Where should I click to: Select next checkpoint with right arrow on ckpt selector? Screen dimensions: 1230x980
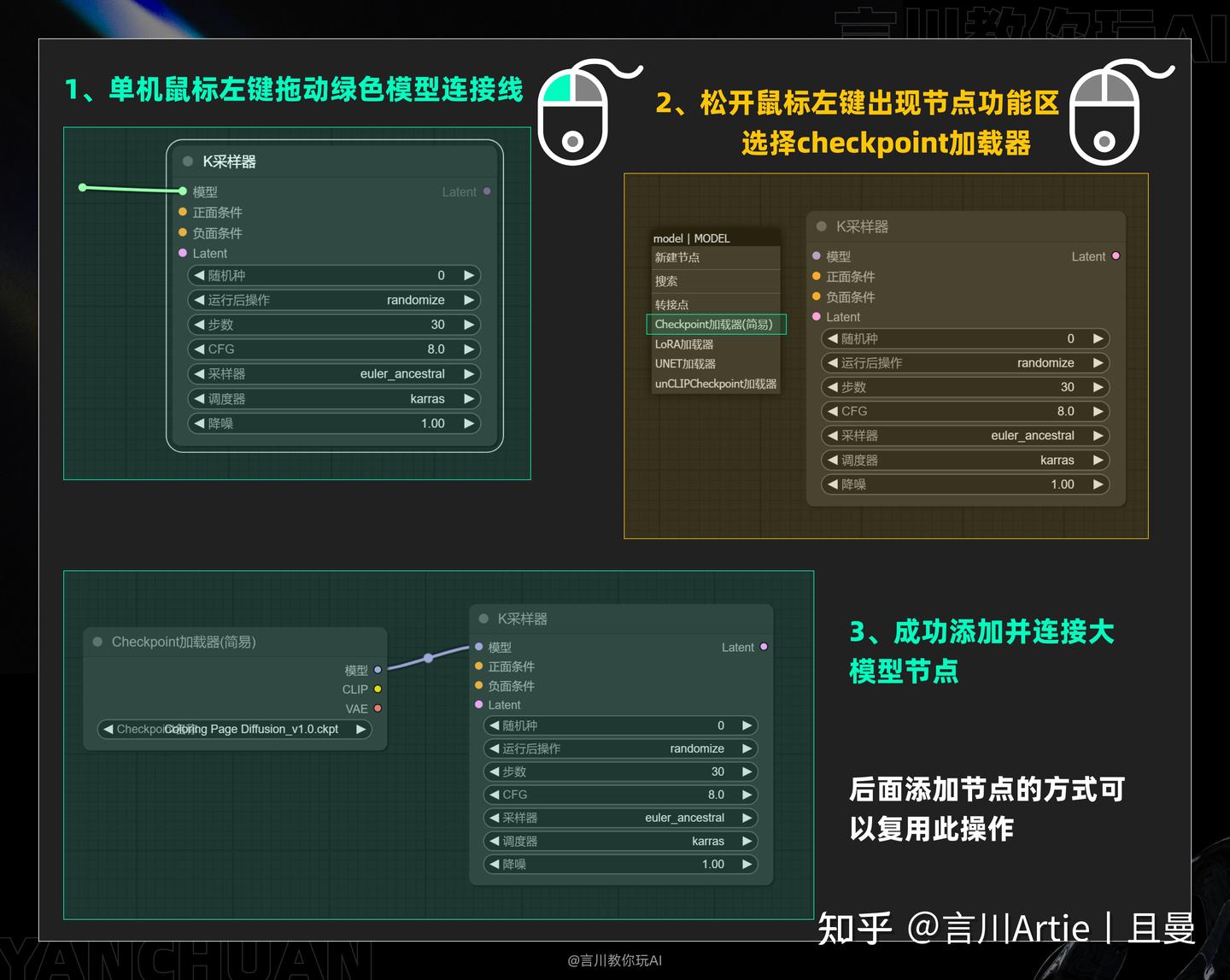(x=361, y=729)
